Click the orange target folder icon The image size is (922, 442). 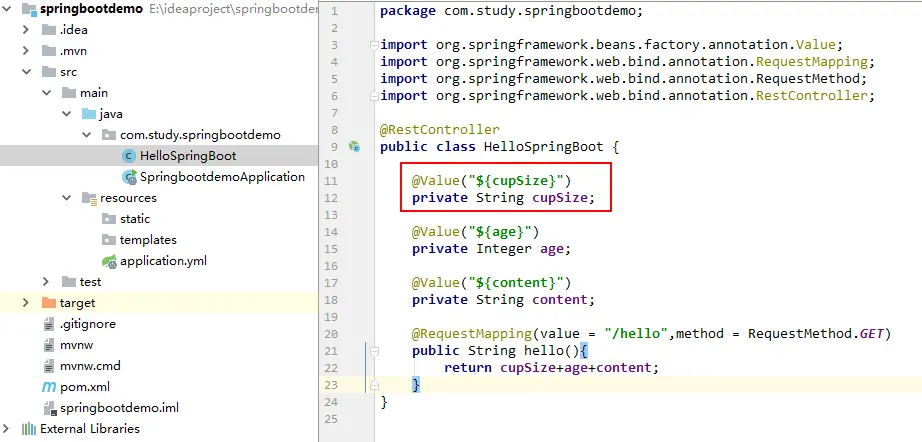49,303
